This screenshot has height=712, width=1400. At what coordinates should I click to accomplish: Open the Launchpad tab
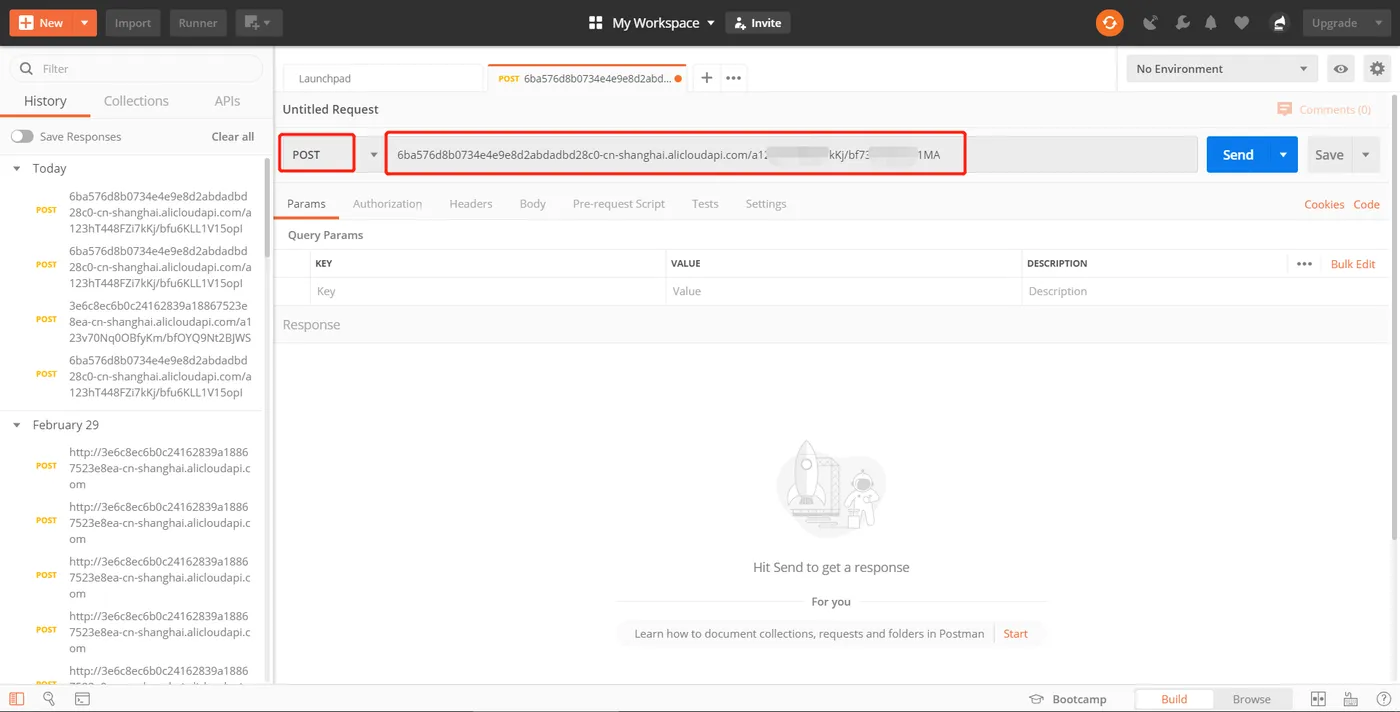(x=383, y=78)
